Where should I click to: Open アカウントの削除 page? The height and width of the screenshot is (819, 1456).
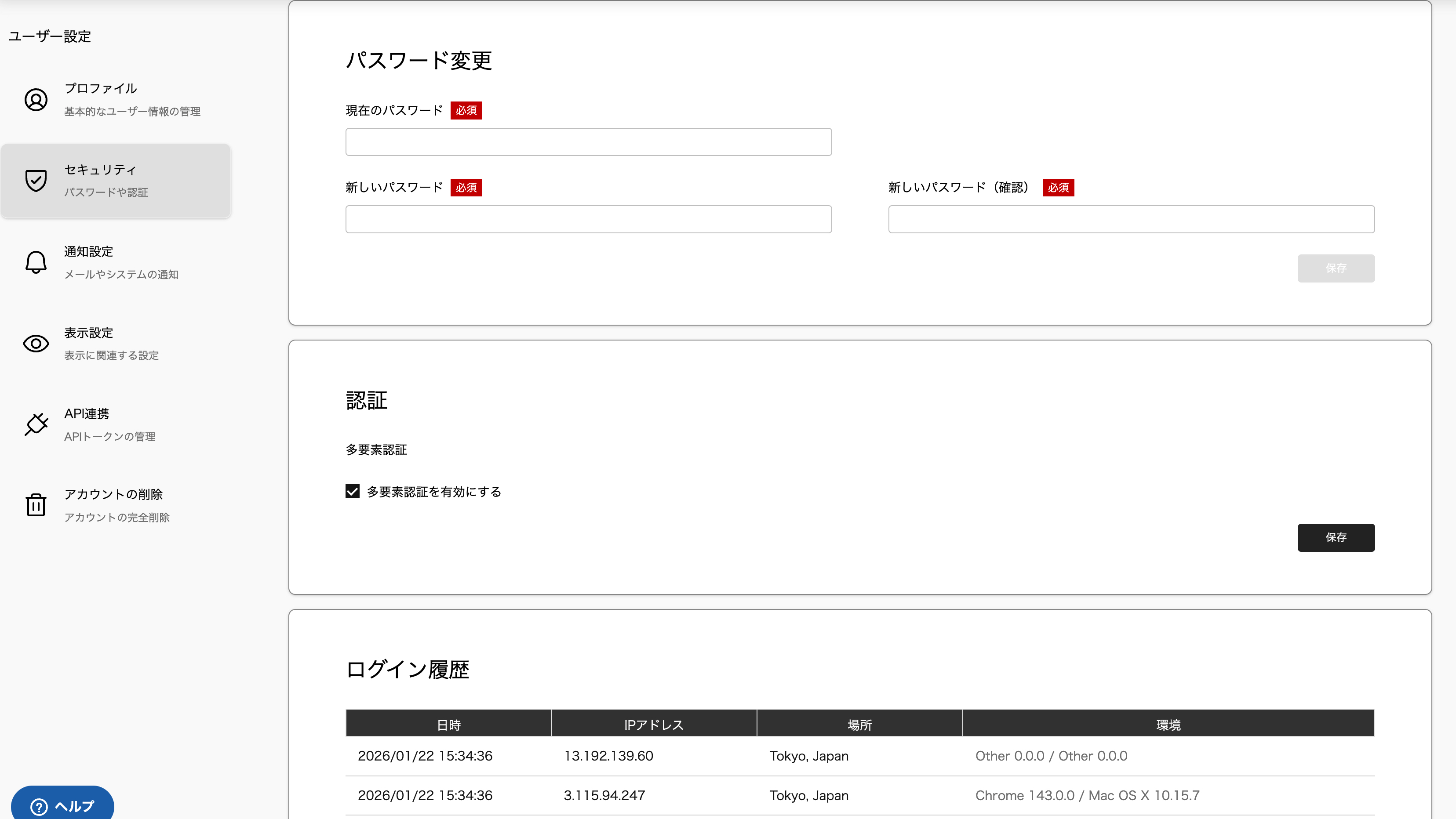coord(115,505)
